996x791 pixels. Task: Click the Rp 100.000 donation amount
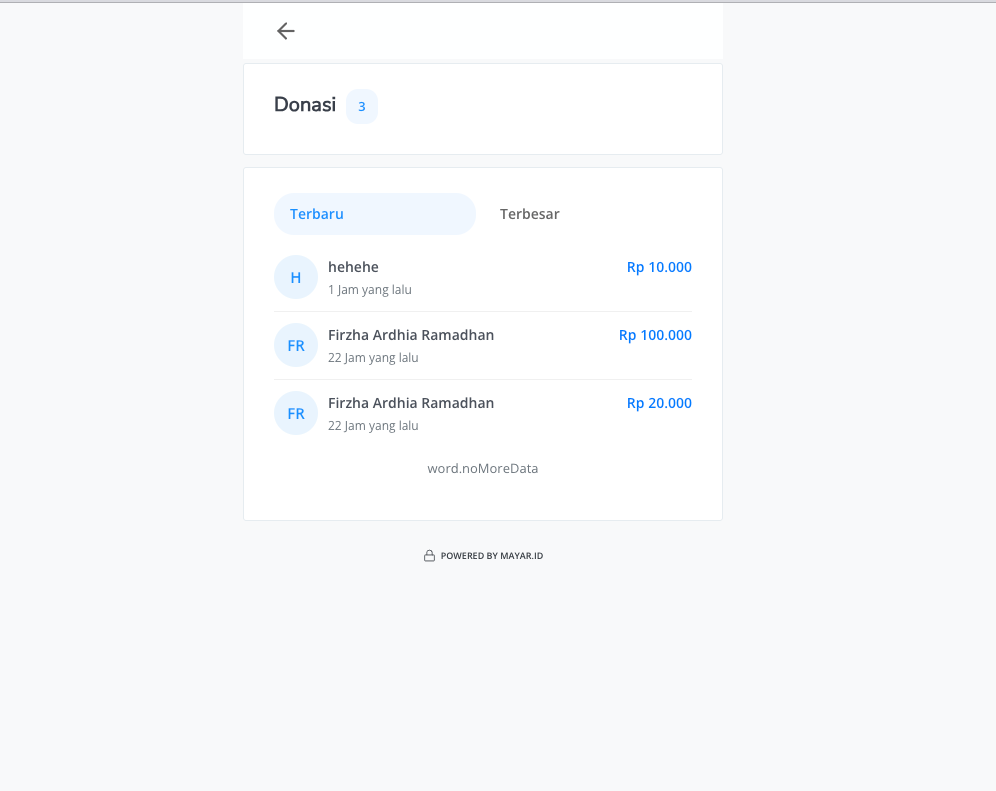(655, 335)
